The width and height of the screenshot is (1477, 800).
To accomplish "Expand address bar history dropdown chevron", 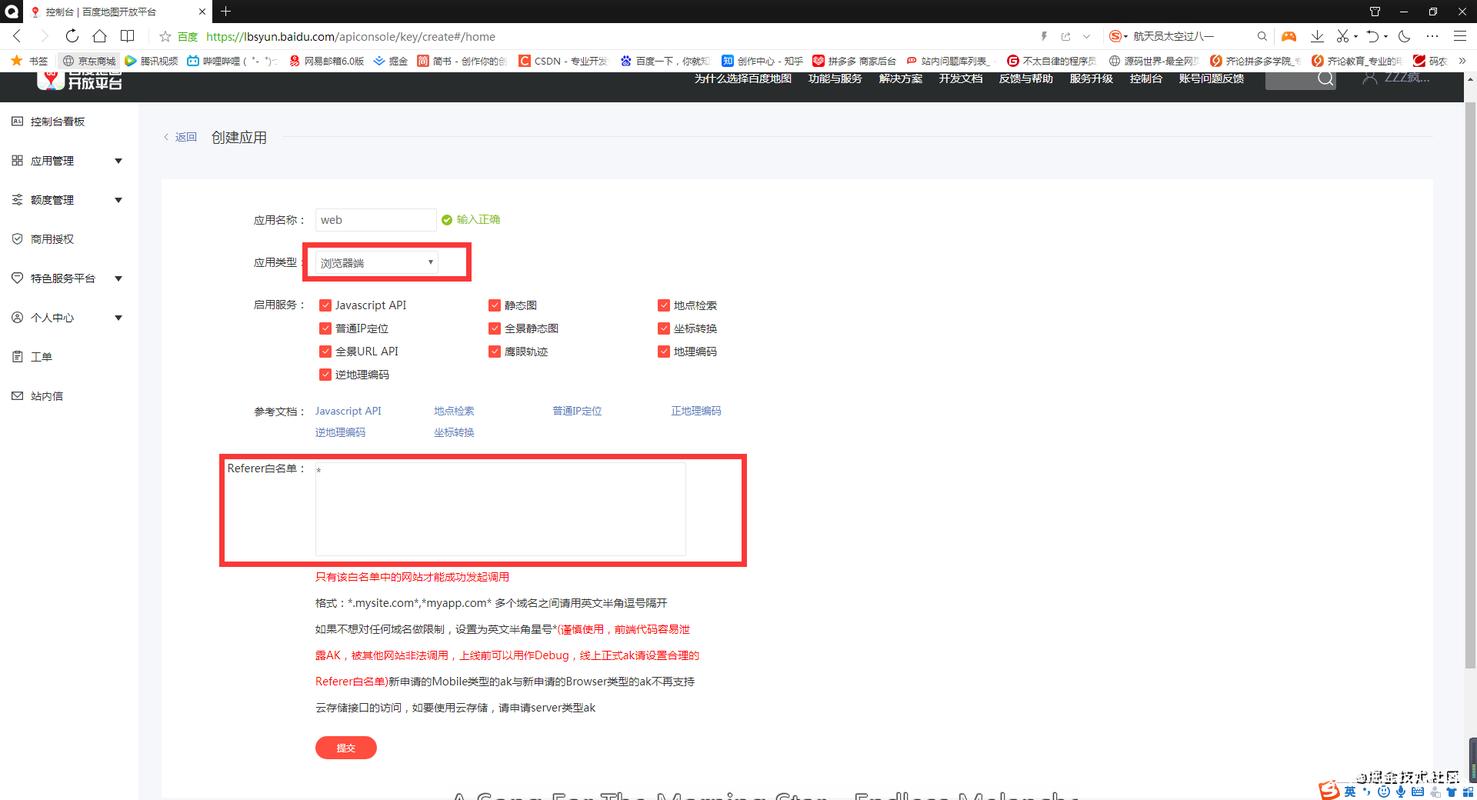I will 1086,36.
